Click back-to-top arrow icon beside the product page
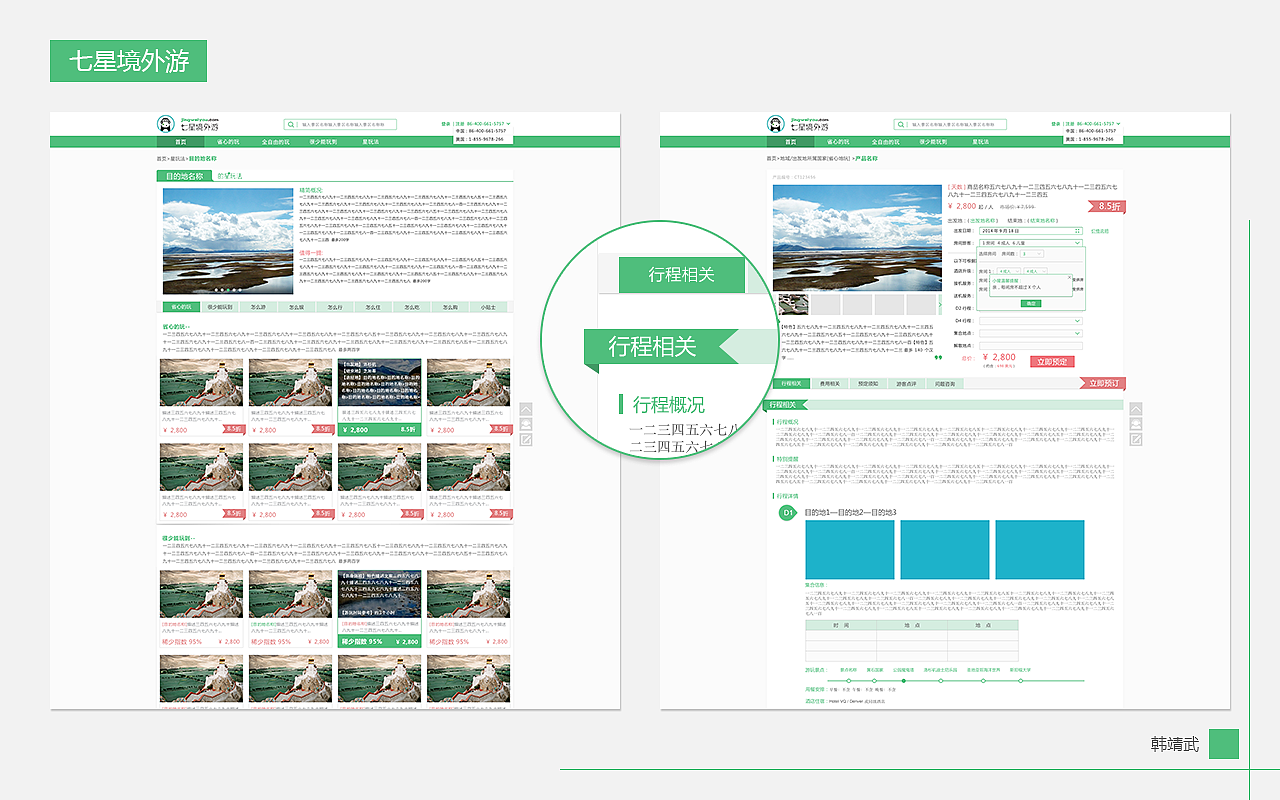Screen dimensions: 1280x800 (1135, 409)
